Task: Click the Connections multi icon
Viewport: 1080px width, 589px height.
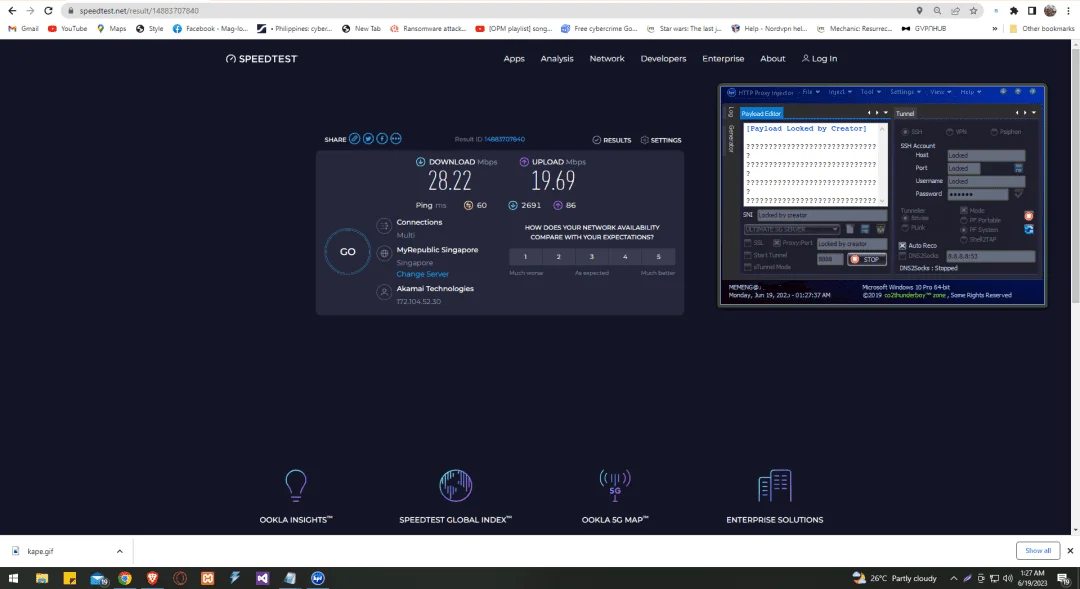Action: coord(384,226)
